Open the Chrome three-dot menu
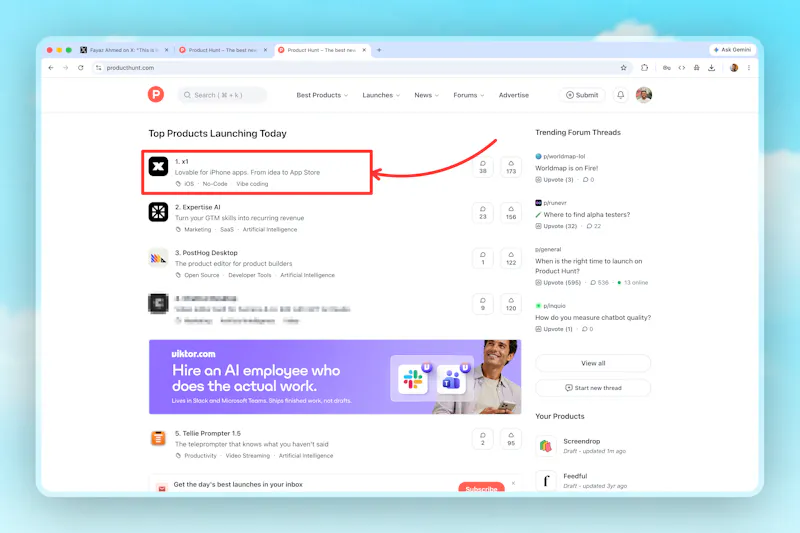The height and width of the screenshot is (533, 800). (748, 68)
